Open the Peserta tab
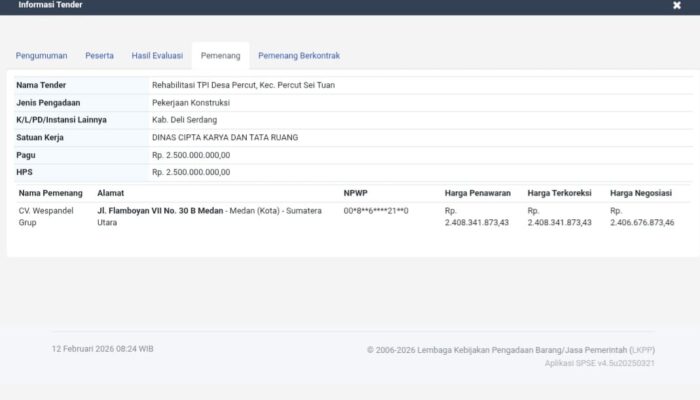This screenshot has height=400, width=700. (x=99, y=56)
